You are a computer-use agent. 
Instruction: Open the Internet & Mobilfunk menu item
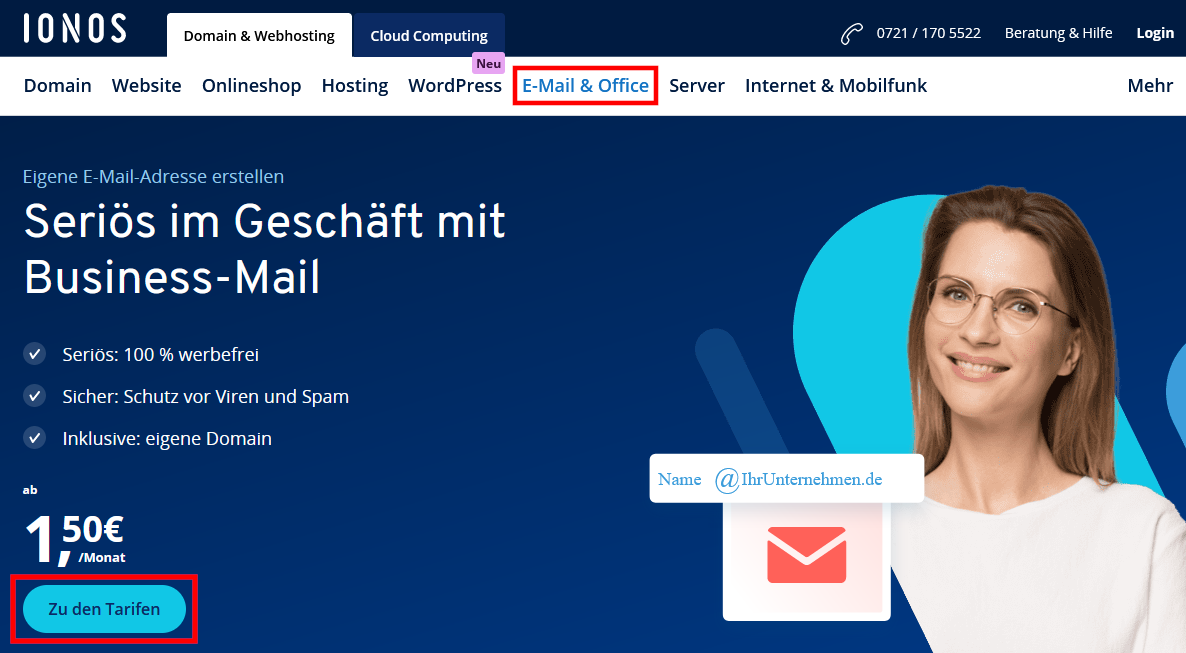point(836,86)
